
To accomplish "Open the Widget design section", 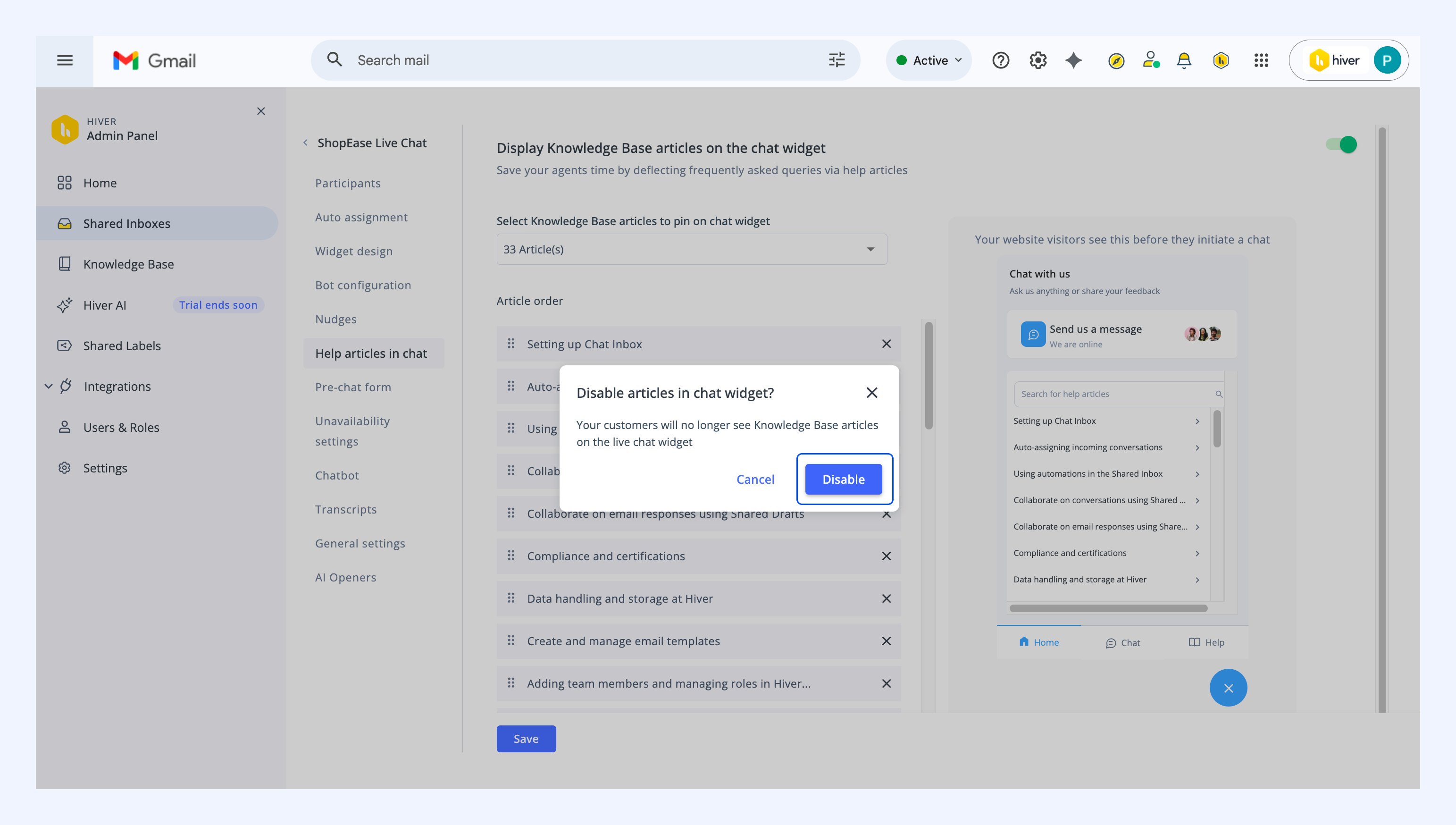I will (354, 251).
